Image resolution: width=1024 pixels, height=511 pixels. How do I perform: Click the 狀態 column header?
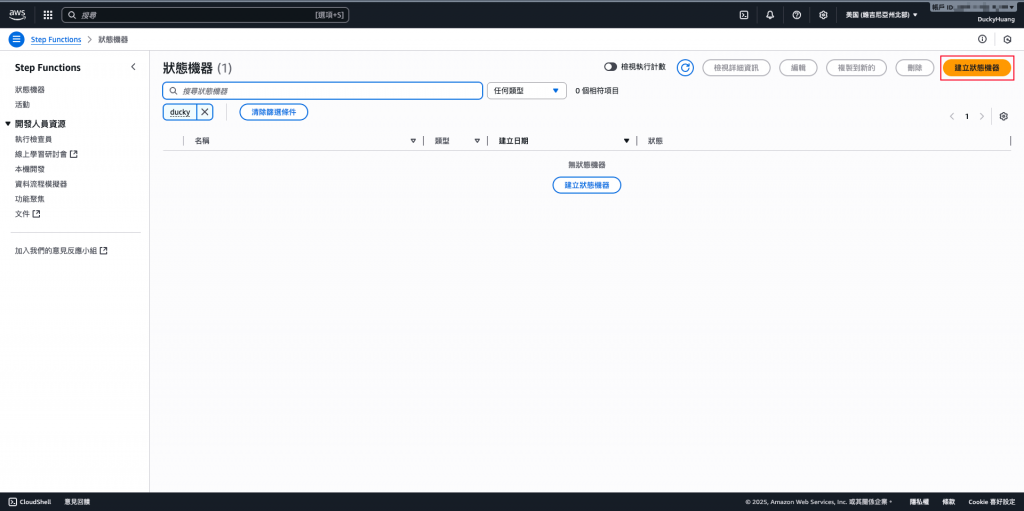tap(655, 140)
